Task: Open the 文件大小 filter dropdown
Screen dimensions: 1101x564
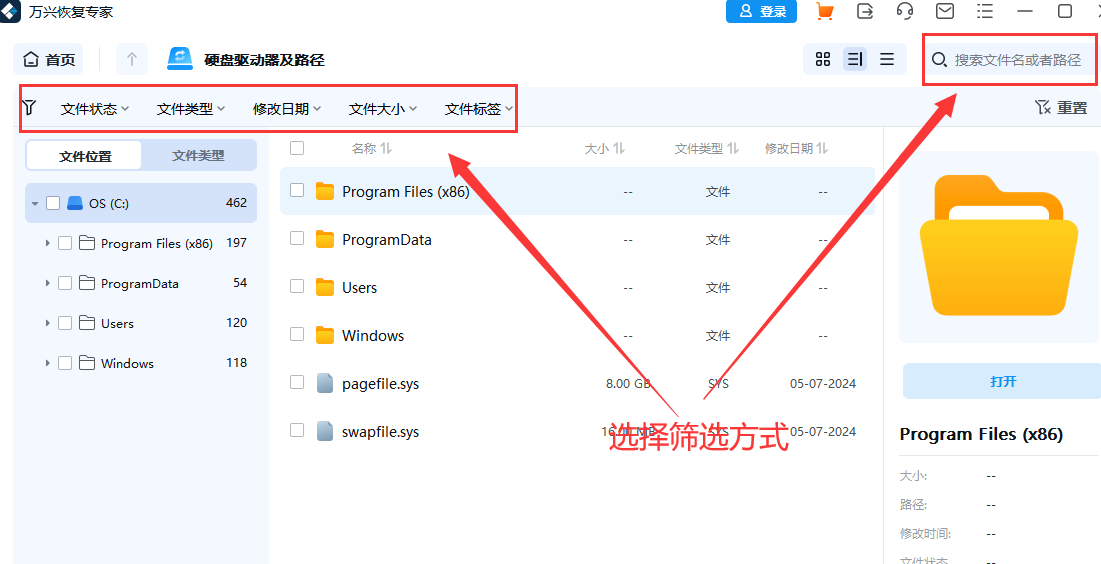Action: tap(383, 109)
